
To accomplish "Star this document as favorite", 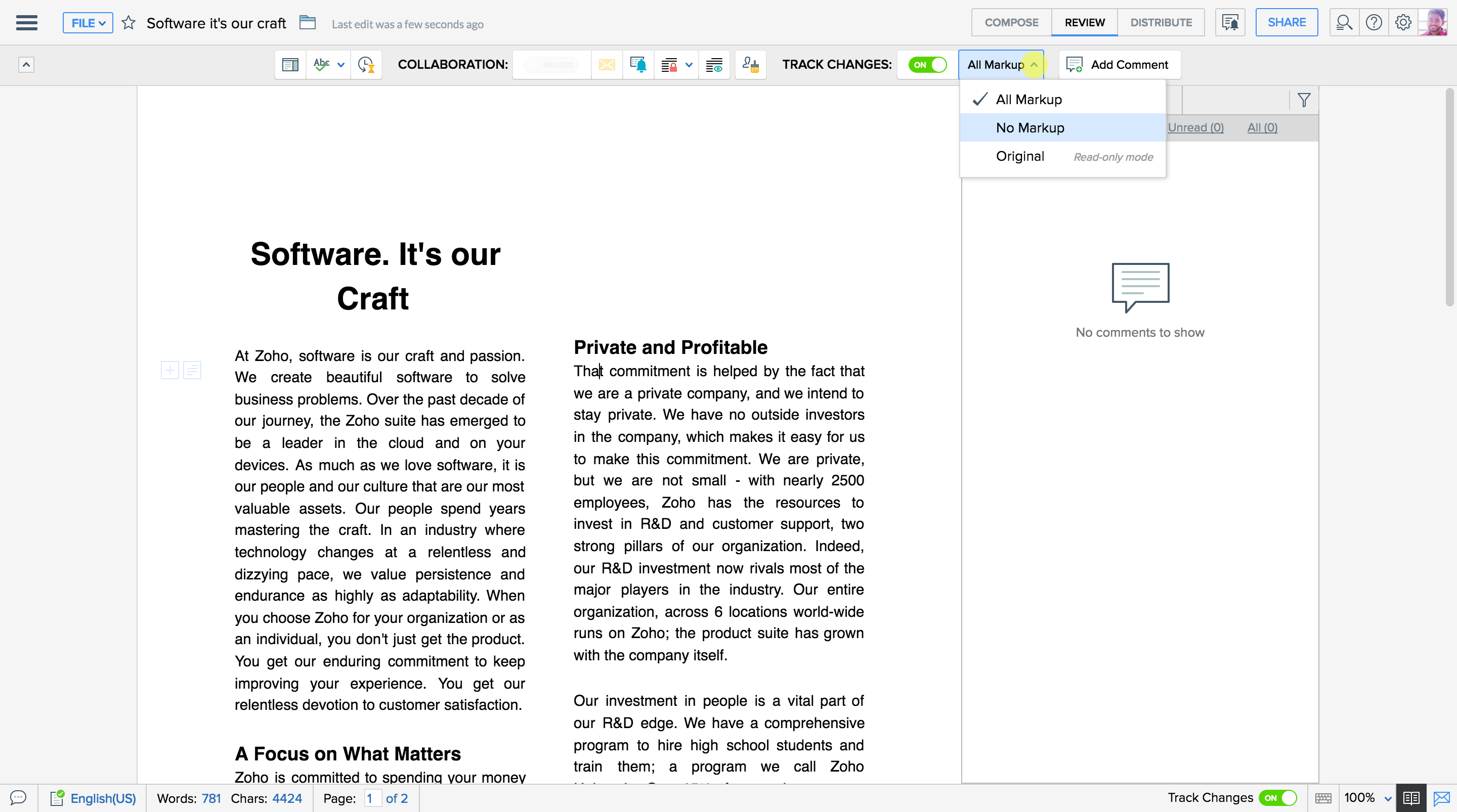I will (128, 23).
